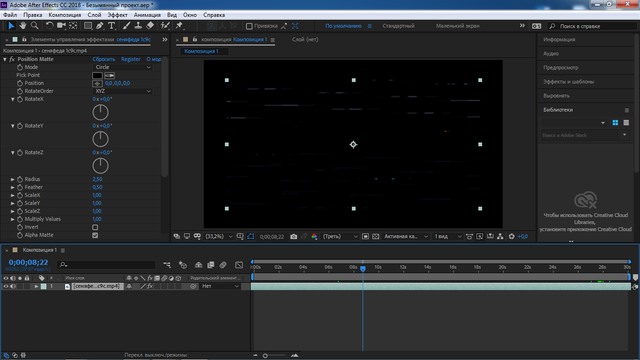Viewport: 640px width, 360px height.
Task: Click the Pick Point black color swatch
Action: pos(97,76)
